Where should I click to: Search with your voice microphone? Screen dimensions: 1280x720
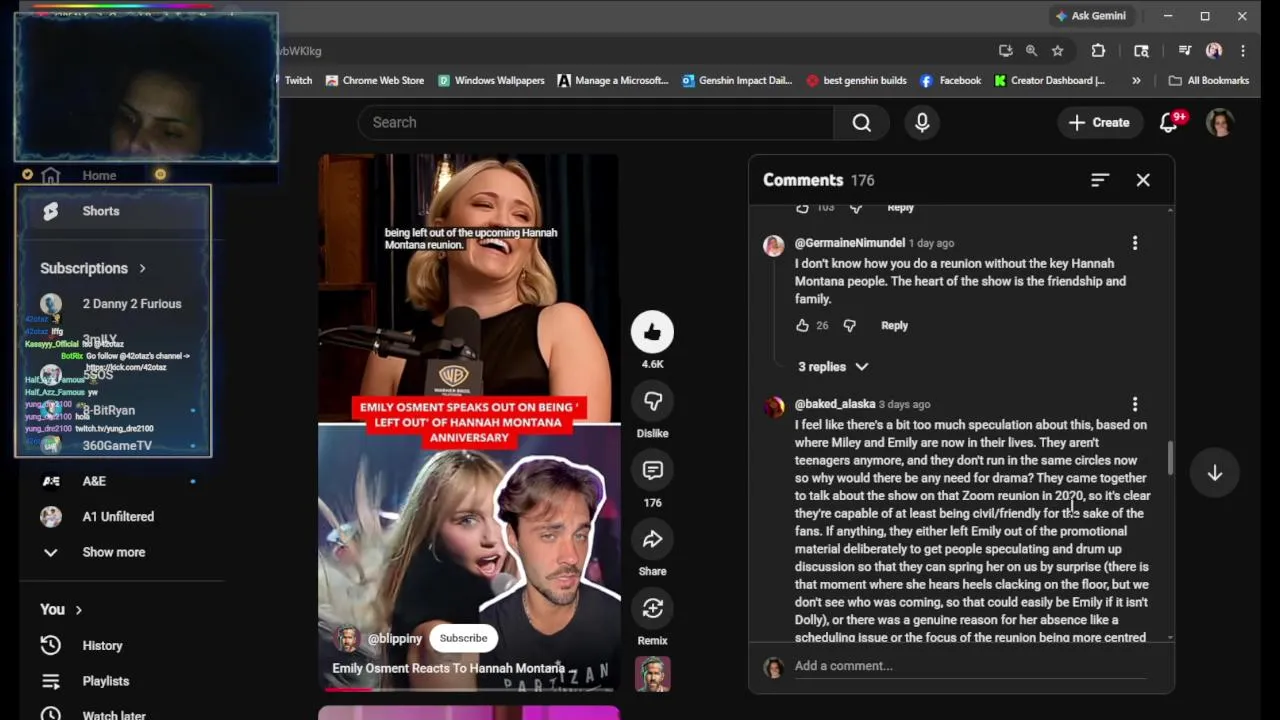click(x=922, y=122)
